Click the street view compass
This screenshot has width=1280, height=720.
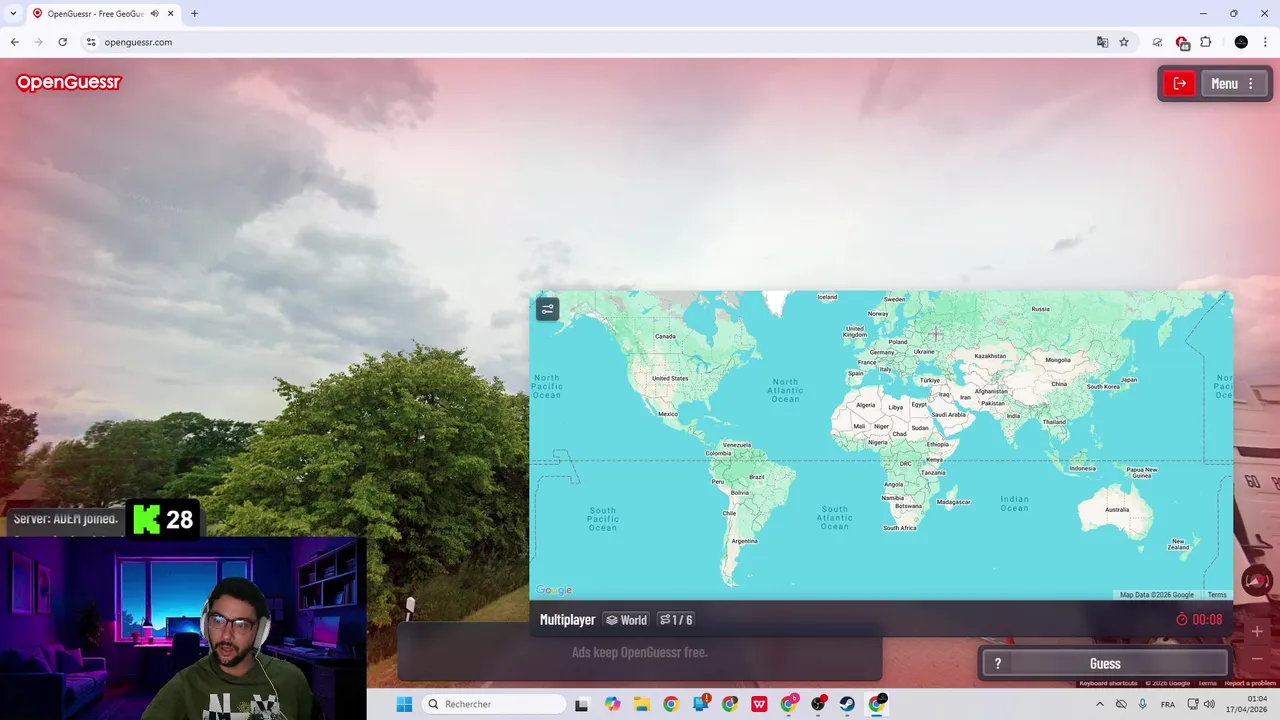pos(1256,581)
